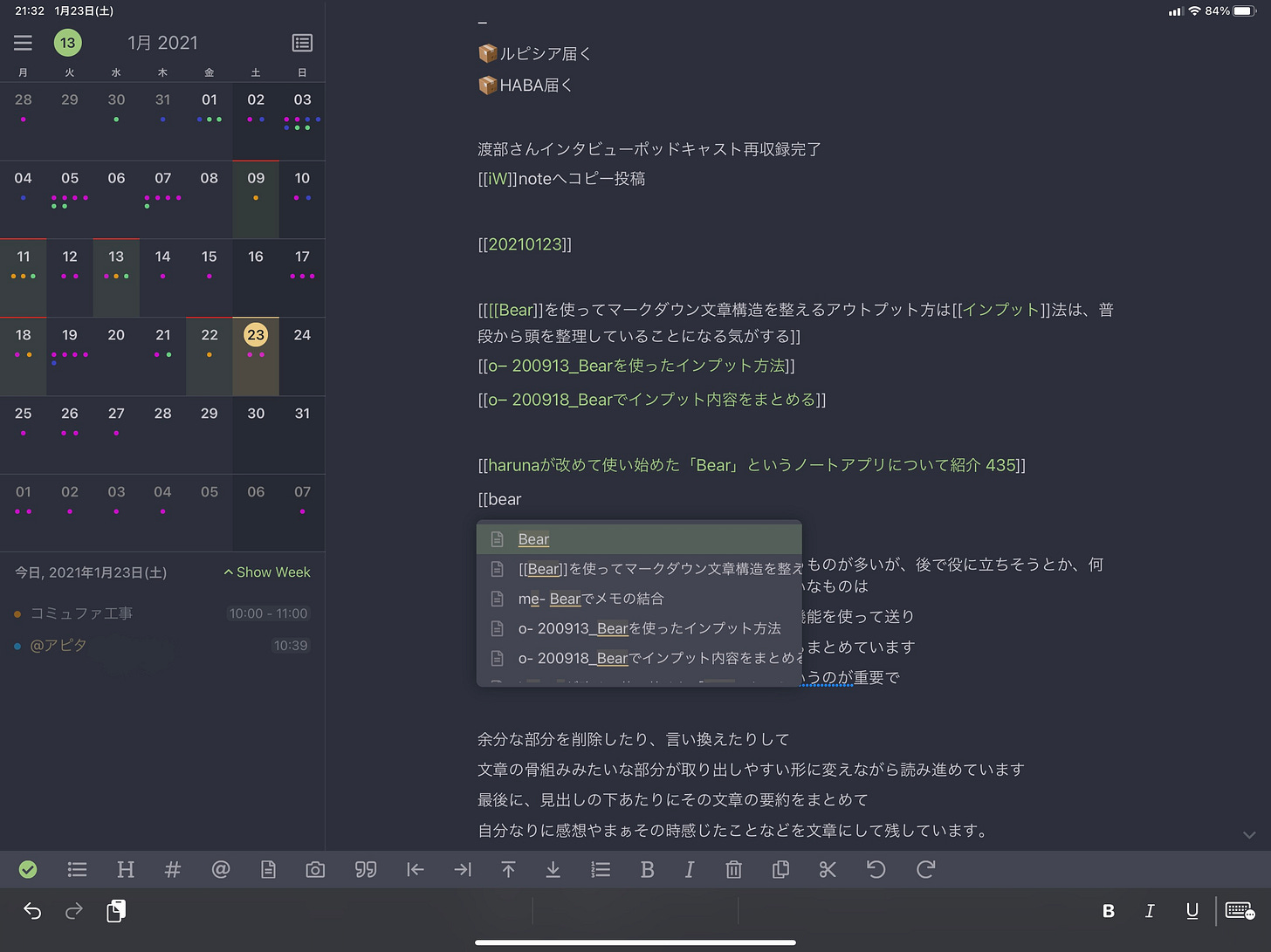The width and height of the screenshot is (1271, 952).
Task: Collapse calendar with Show Week
Action: 267,572
